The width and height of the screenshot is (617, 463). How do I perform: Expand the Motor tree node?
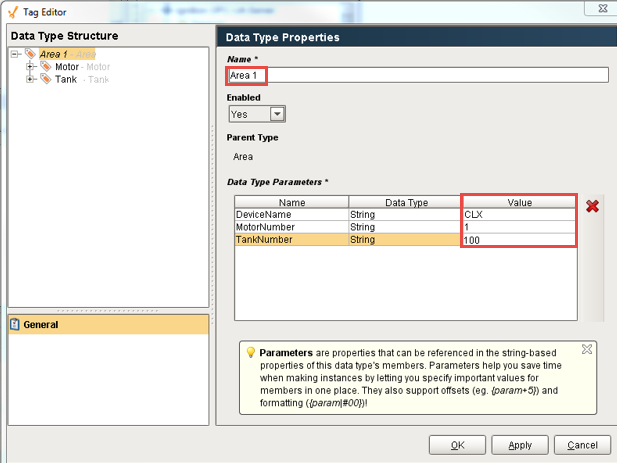pyautogui.click(x=31, y=67)
